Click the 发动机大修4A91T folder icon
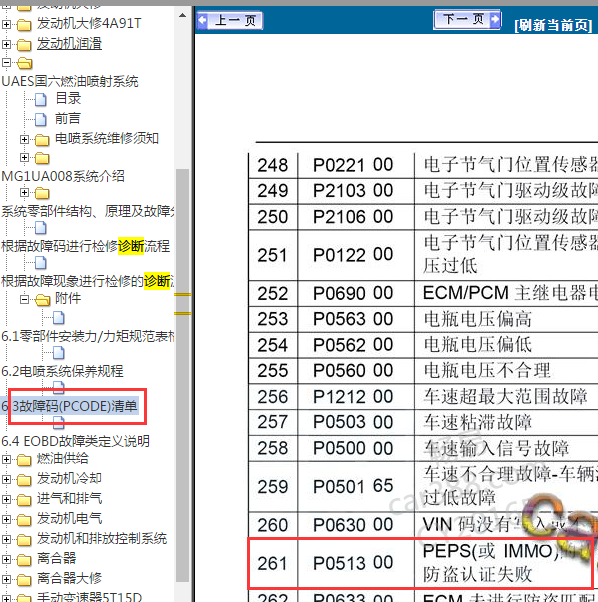 point(24,25)
